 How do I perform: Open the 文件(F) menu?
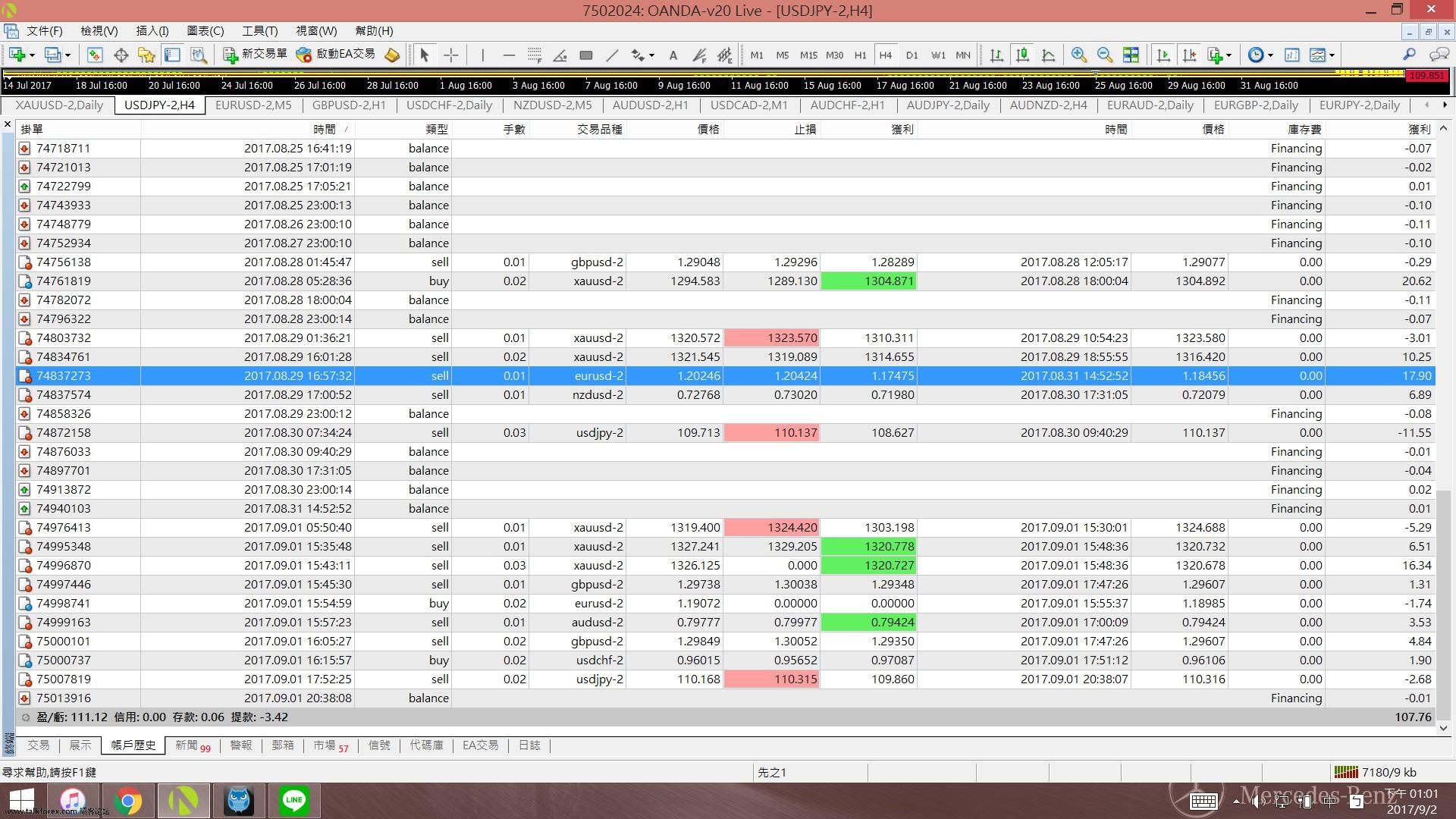click(x=45, y=31)
